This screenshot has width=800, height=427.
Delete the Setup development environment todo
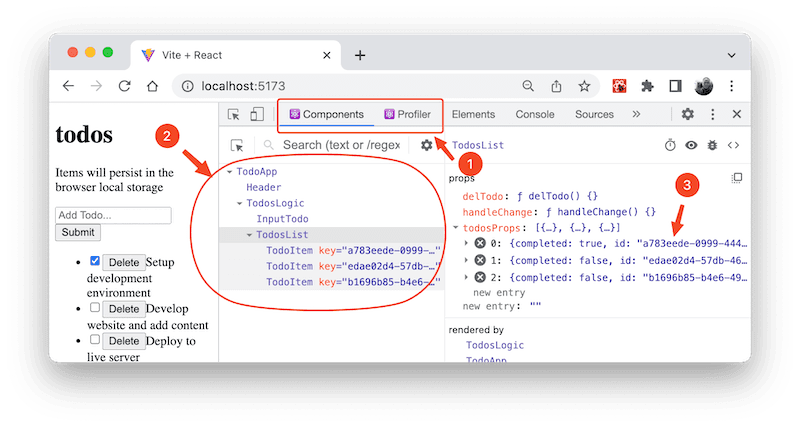pyautogui.click(x=124, y=262)
